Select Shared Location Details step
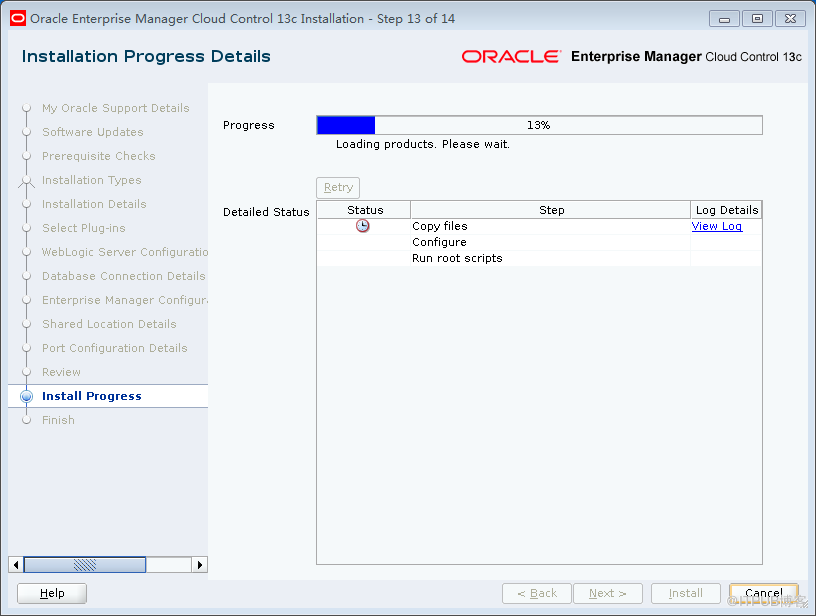Screen dimensions: 816x616 (109, 324)
